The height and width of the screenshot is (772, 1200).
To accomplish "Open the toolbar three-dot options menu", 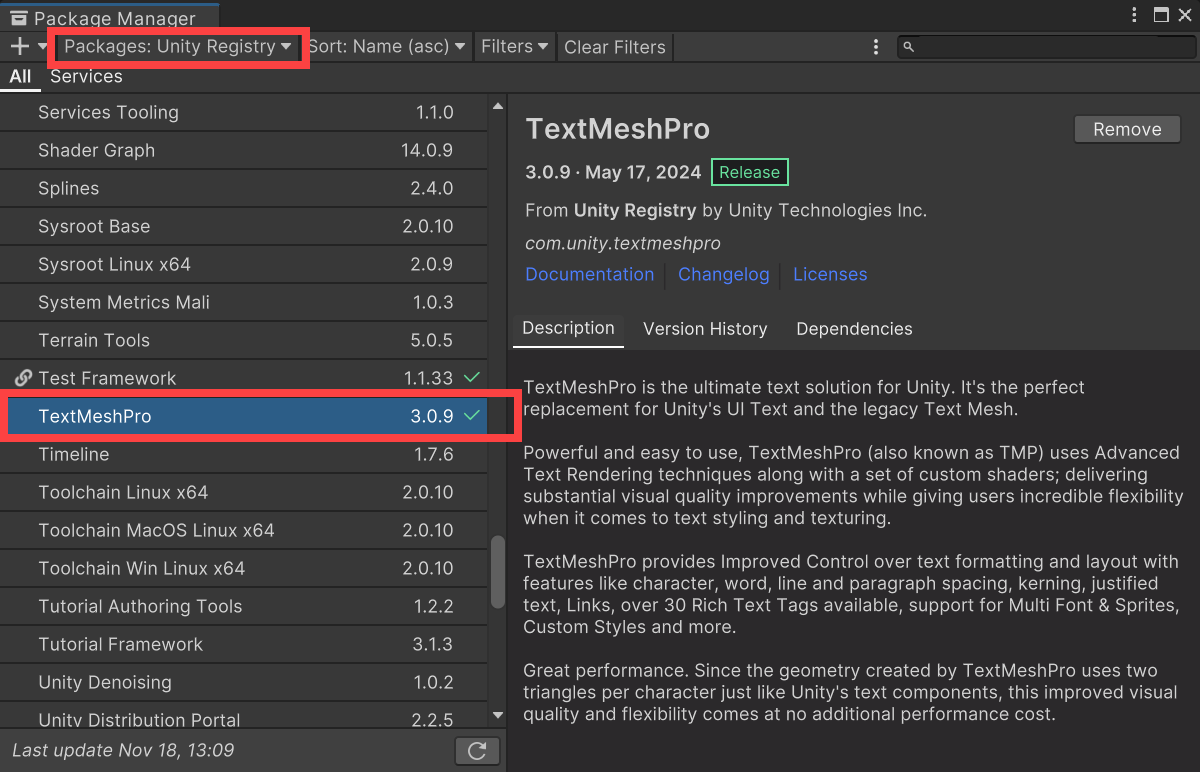I will [876, 47].
